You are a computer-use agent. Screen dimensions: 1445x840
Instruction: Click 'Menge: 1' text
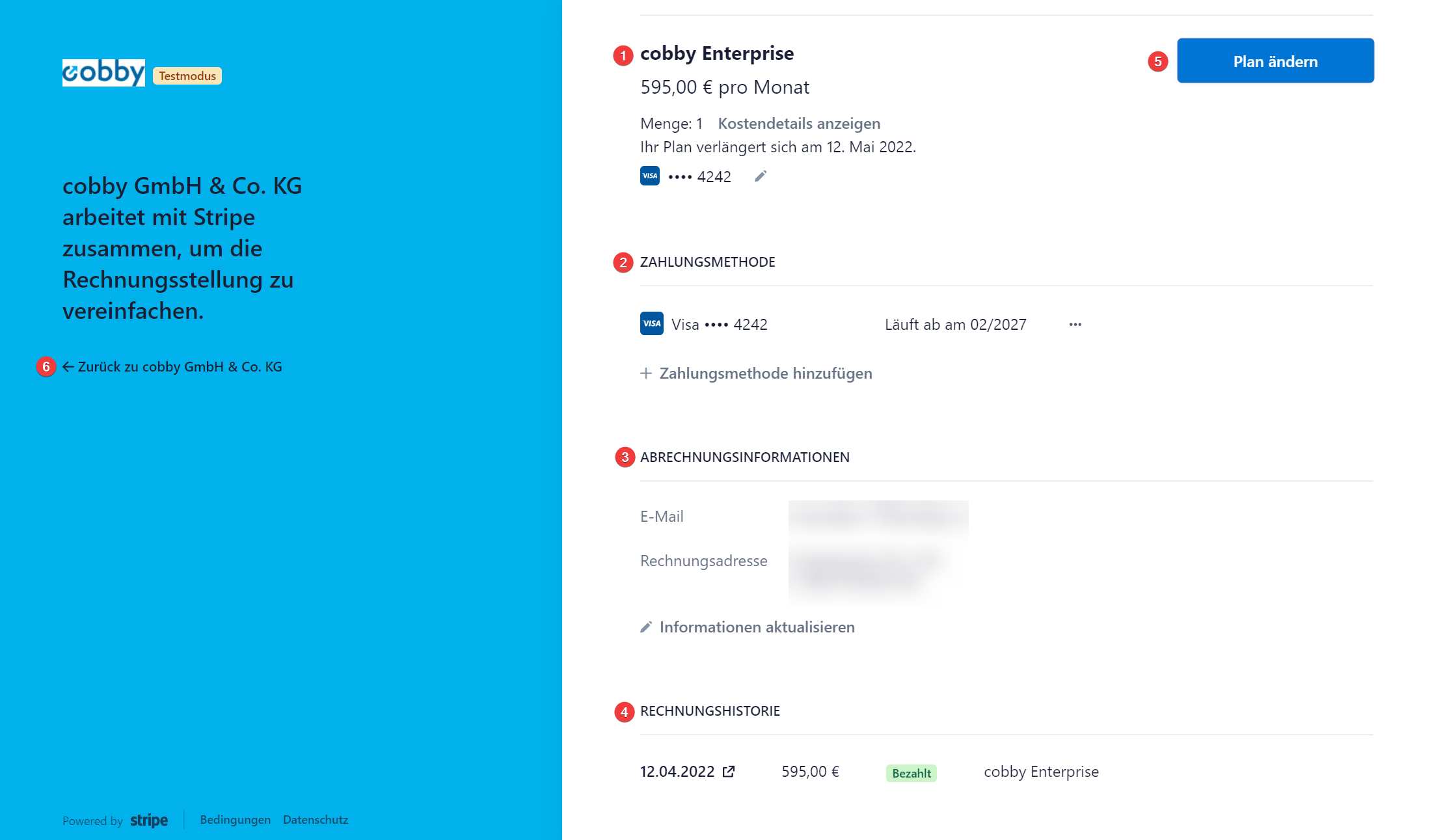coord(671,124)
